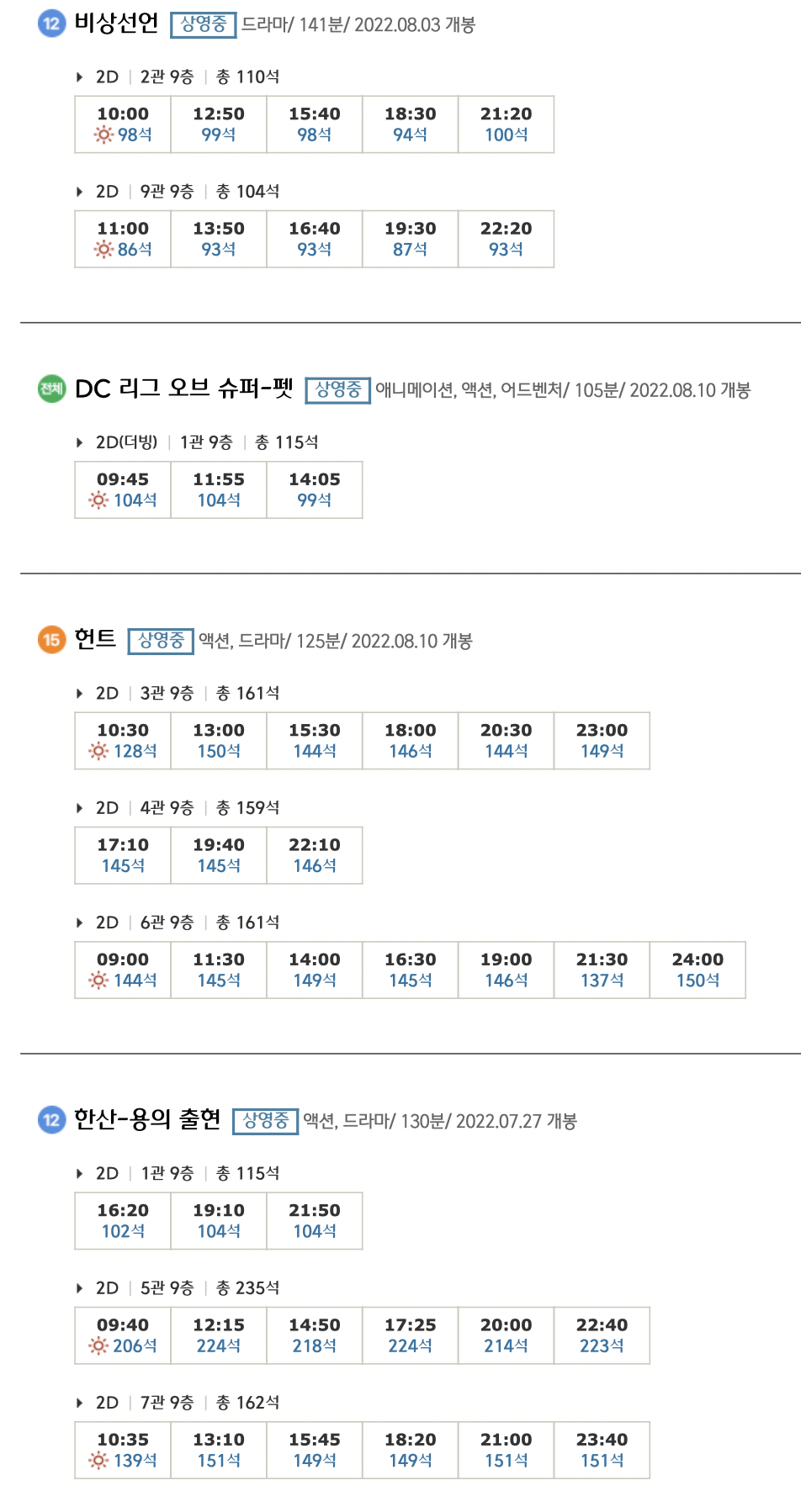
Task: Click the sun icon on 한산 09:40 showing
Action: click(x=99, y=1345)
